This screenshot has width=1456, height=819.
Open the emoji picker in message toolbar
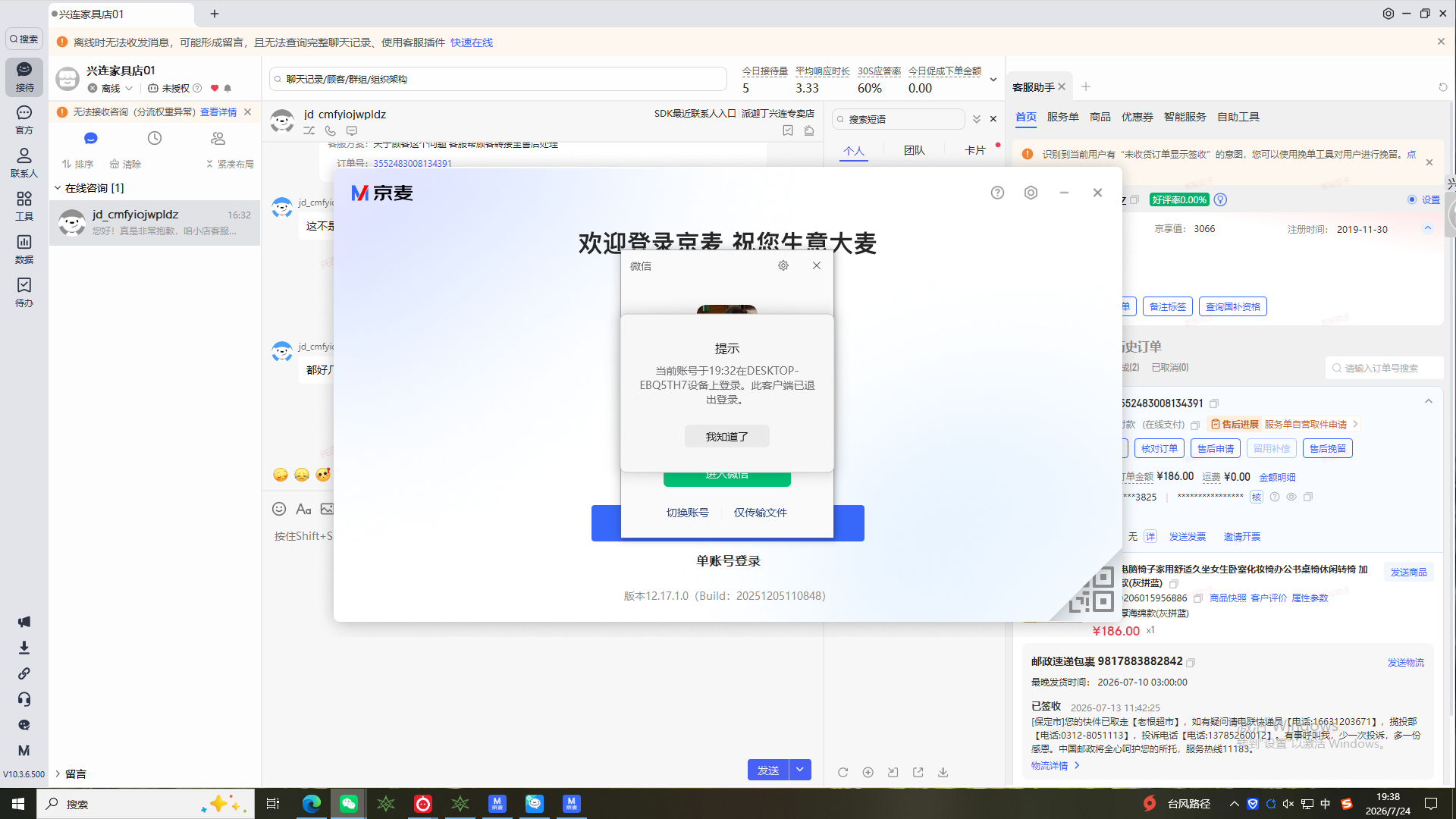279,509
